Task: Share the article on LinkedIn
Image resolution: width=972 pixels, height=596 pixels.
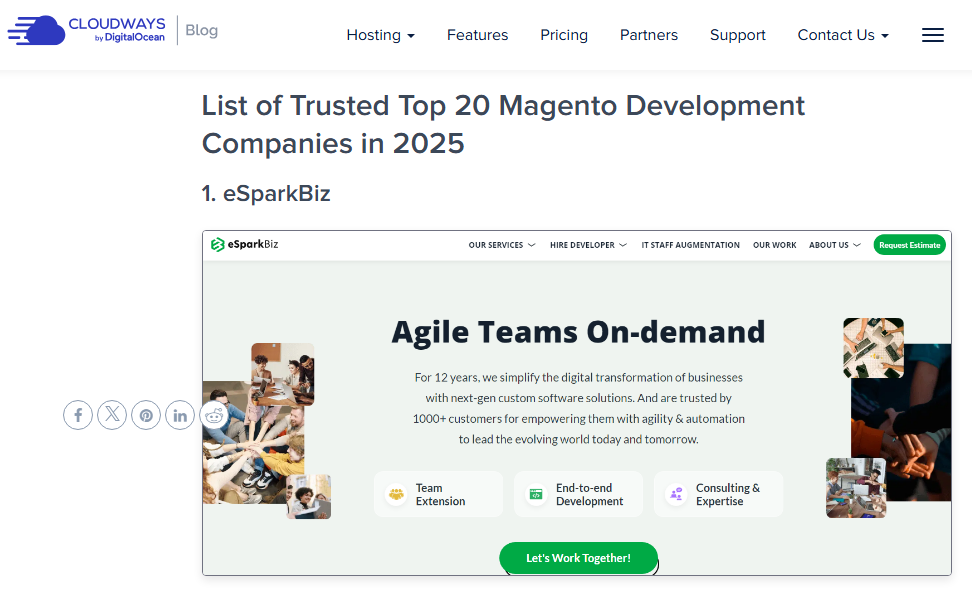Action: tap(180, 415)
